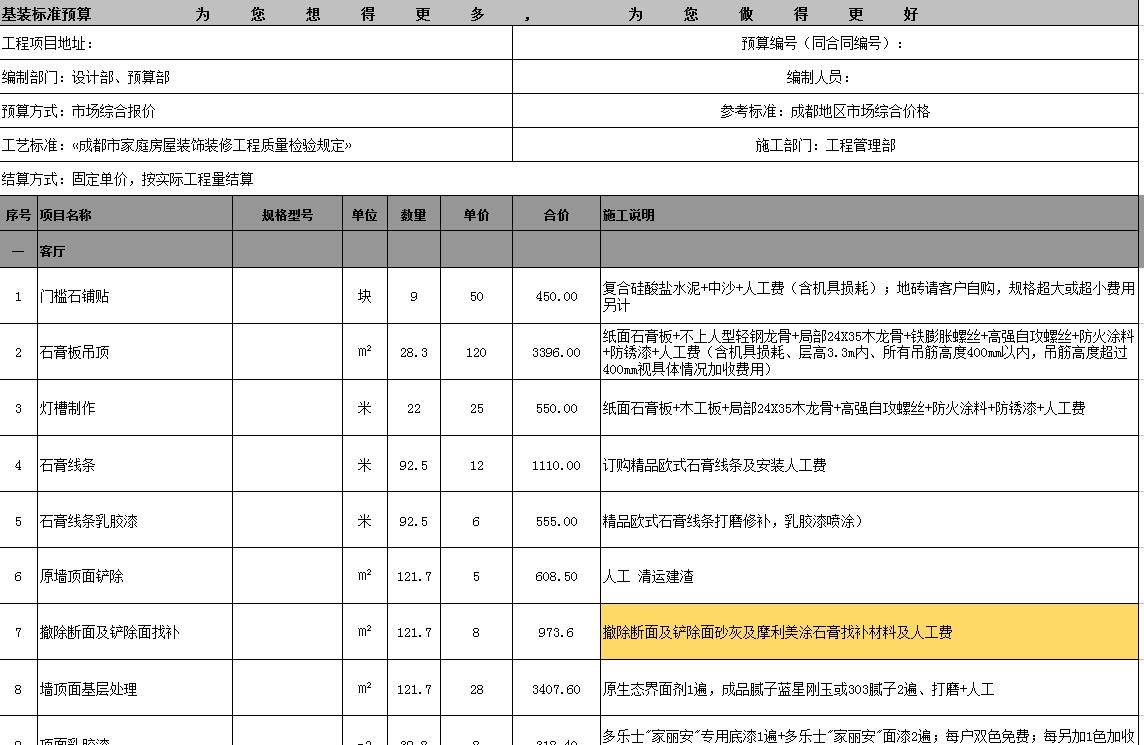
Task: Select the 石膏板吊顶 total 3396.00 cell
Action: click(556, 353)
